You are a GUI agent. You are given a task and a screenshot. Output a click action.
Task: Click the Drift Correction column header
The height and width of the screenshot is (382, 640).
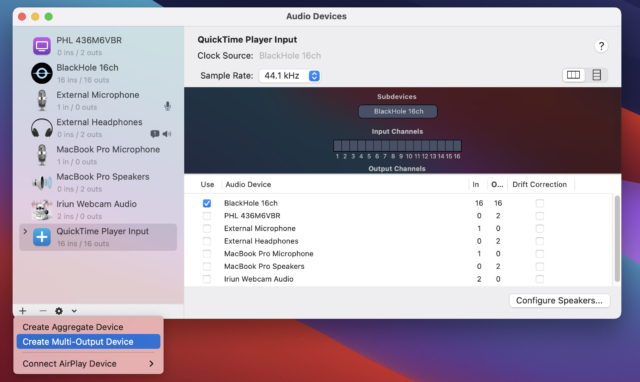[x=540, y=184]
